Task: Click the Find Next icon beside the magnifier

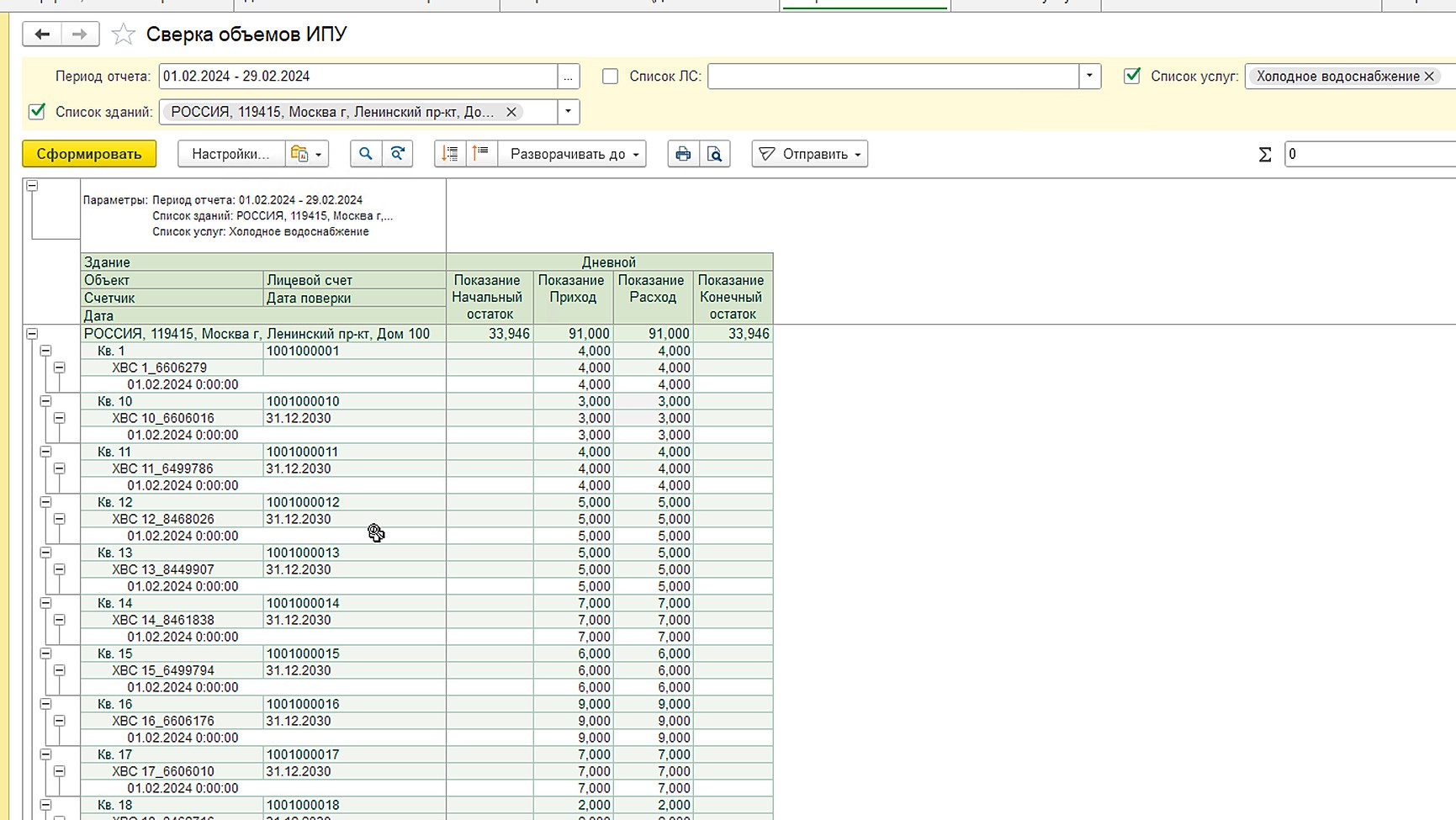Action: click(398, 154)
